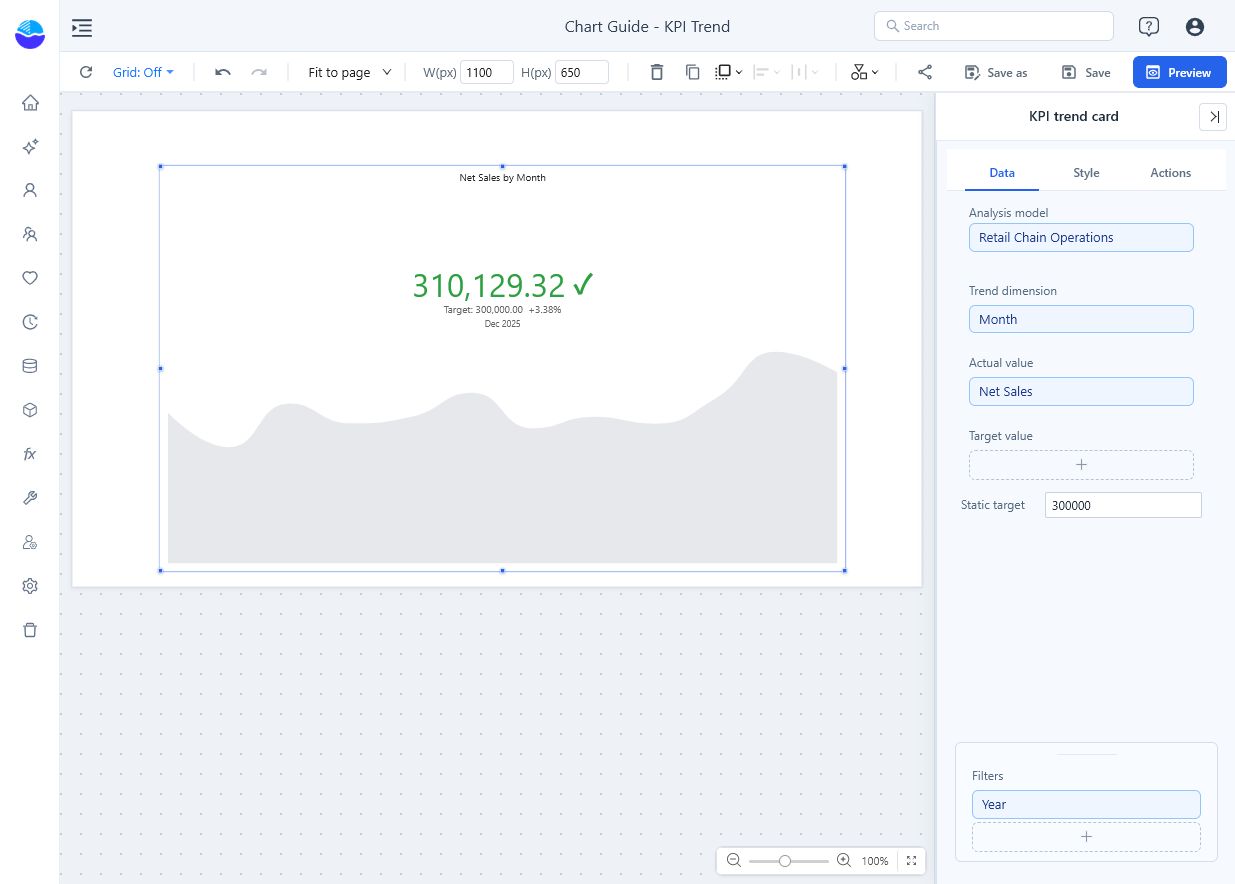Click the H(px) height field
This screenshot has height=884, width=1235.
(582, 72)
